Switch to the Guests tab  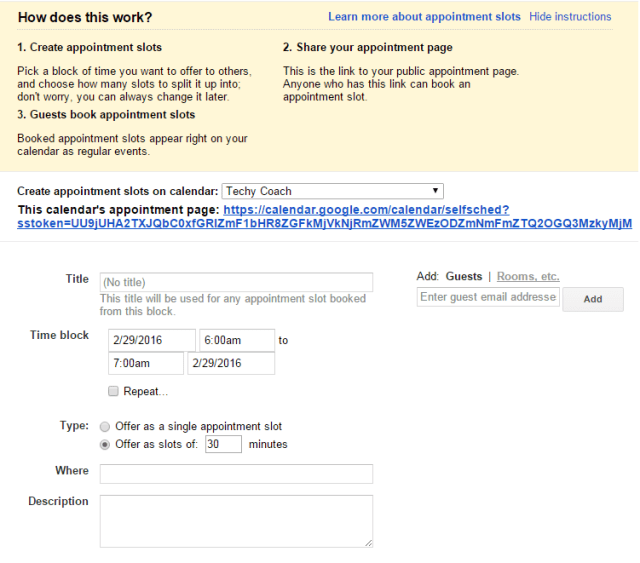tap(464, 276)
